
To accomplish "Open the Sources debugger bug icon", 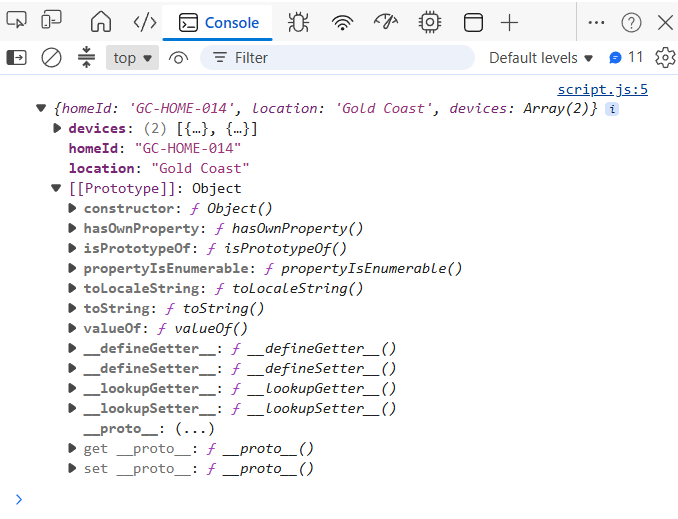I will tap(298, 22).
